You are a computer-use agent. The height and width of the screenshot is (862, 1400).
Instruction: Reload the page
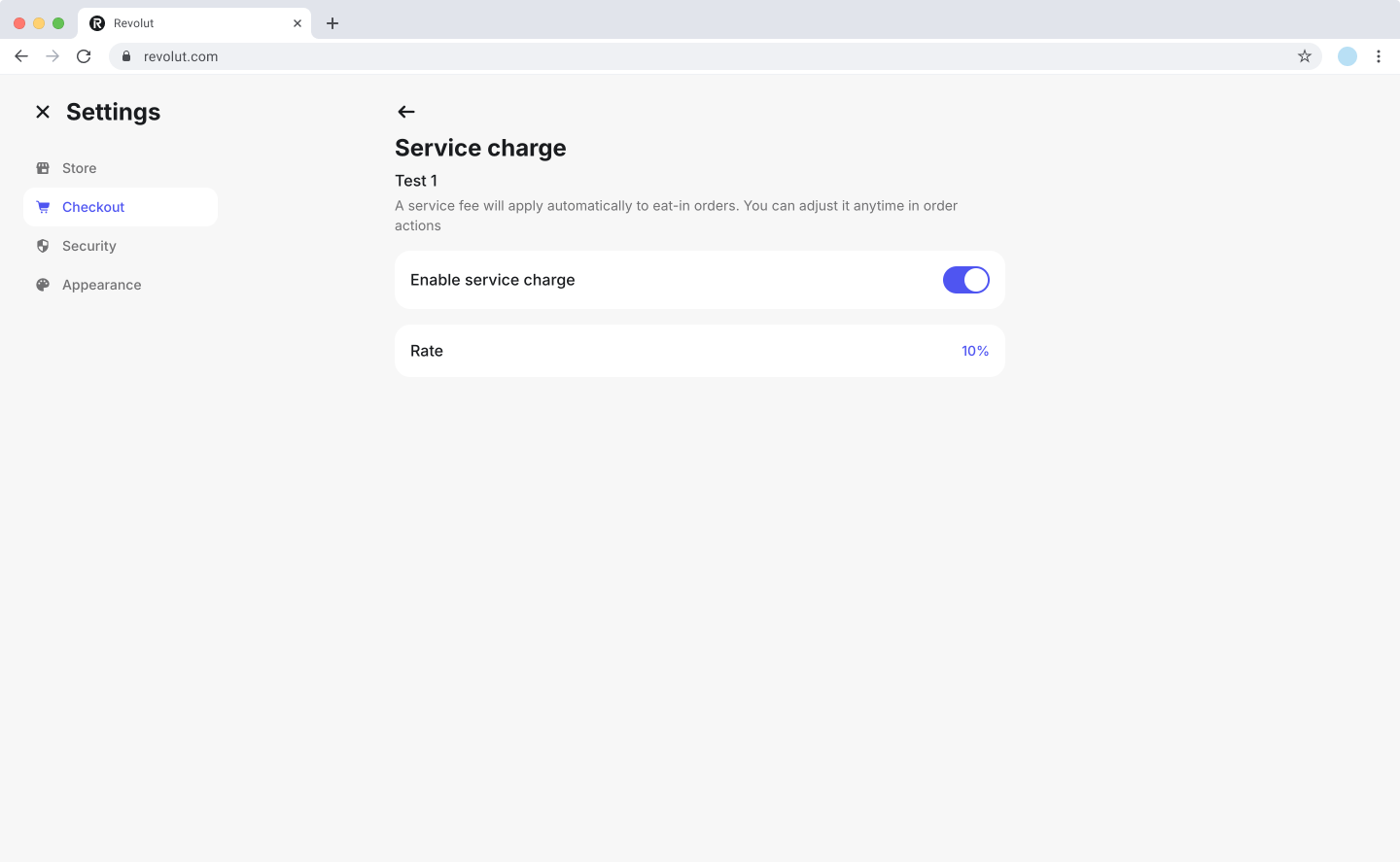point(84,56)
